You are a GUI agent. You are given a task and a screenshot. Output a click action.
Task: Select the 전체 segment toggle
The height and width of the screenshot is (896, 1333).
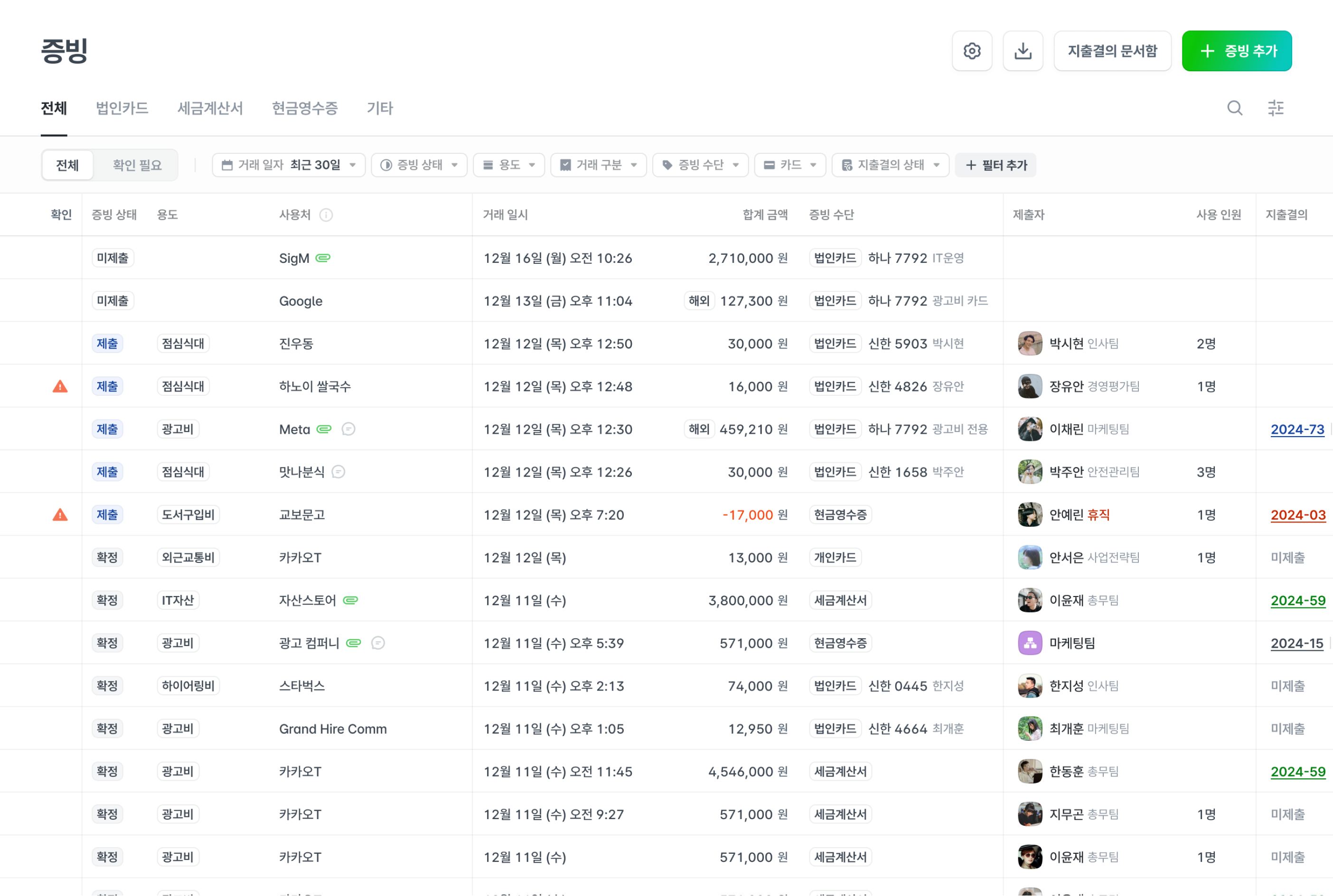click(67, 165)
